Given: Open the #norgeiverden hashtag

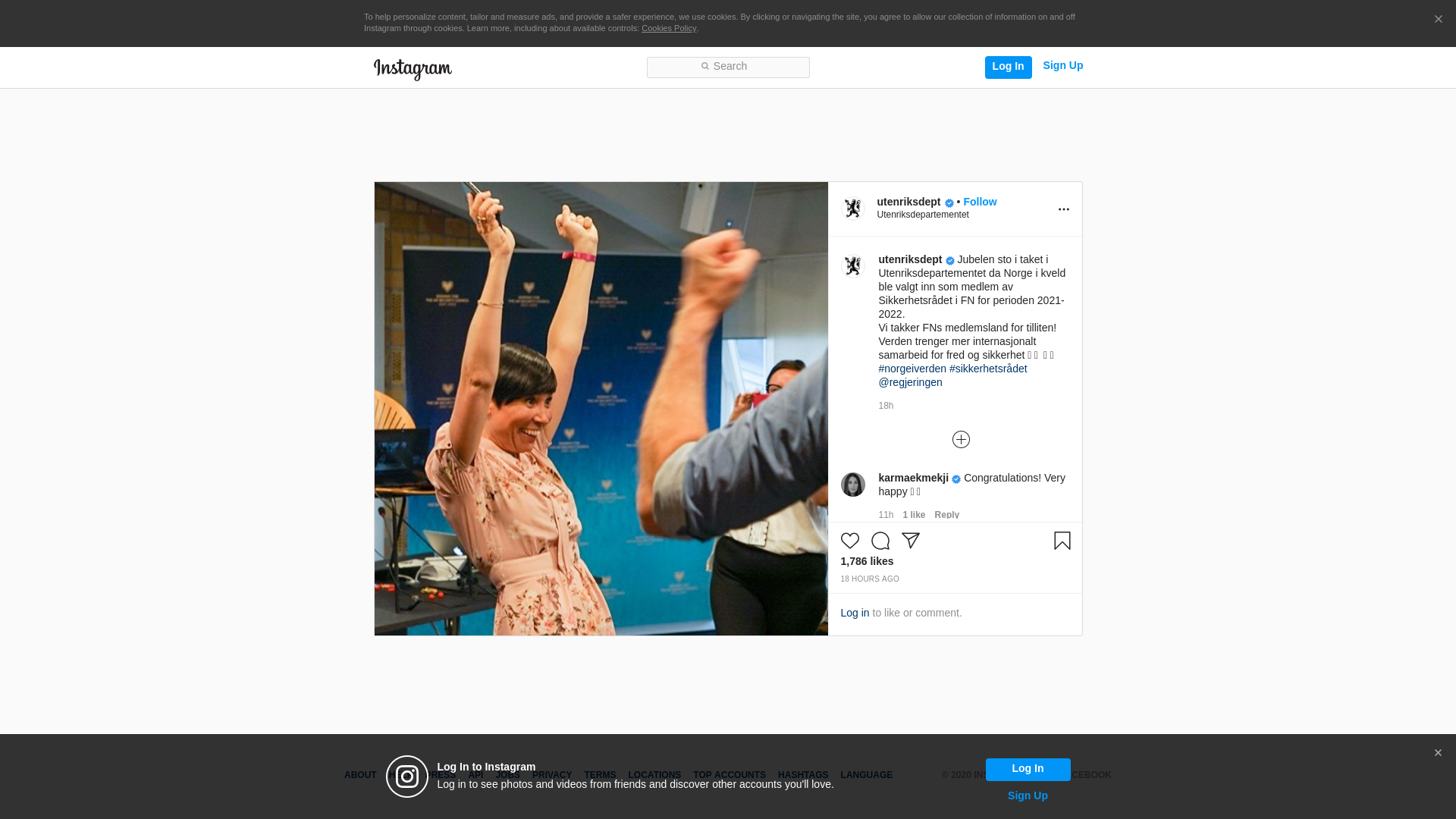Looking at the screenshot, I should pos(912,369).
